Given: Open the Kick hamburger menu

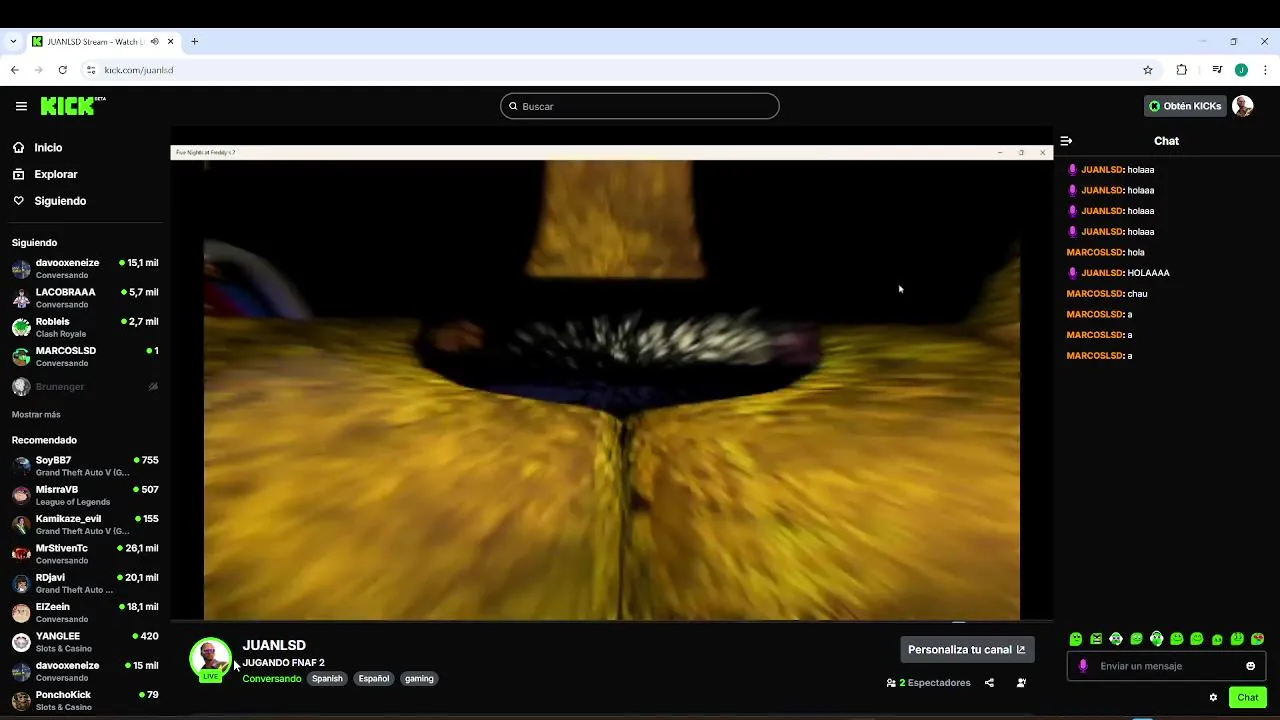Looking at the screenshot, I should coord(21,106).
